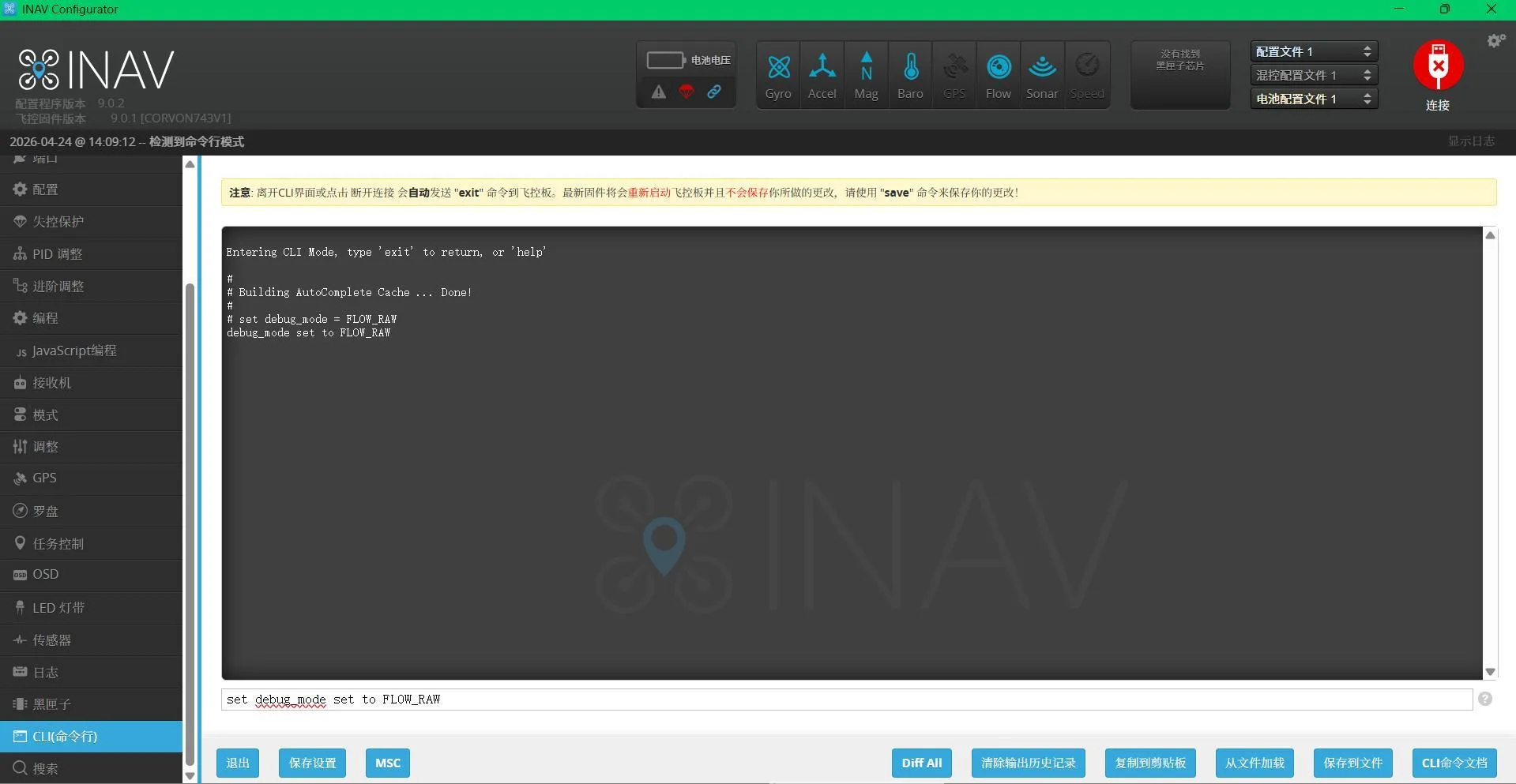Switch to the PID 调整 tab

(x=91, y=254)
